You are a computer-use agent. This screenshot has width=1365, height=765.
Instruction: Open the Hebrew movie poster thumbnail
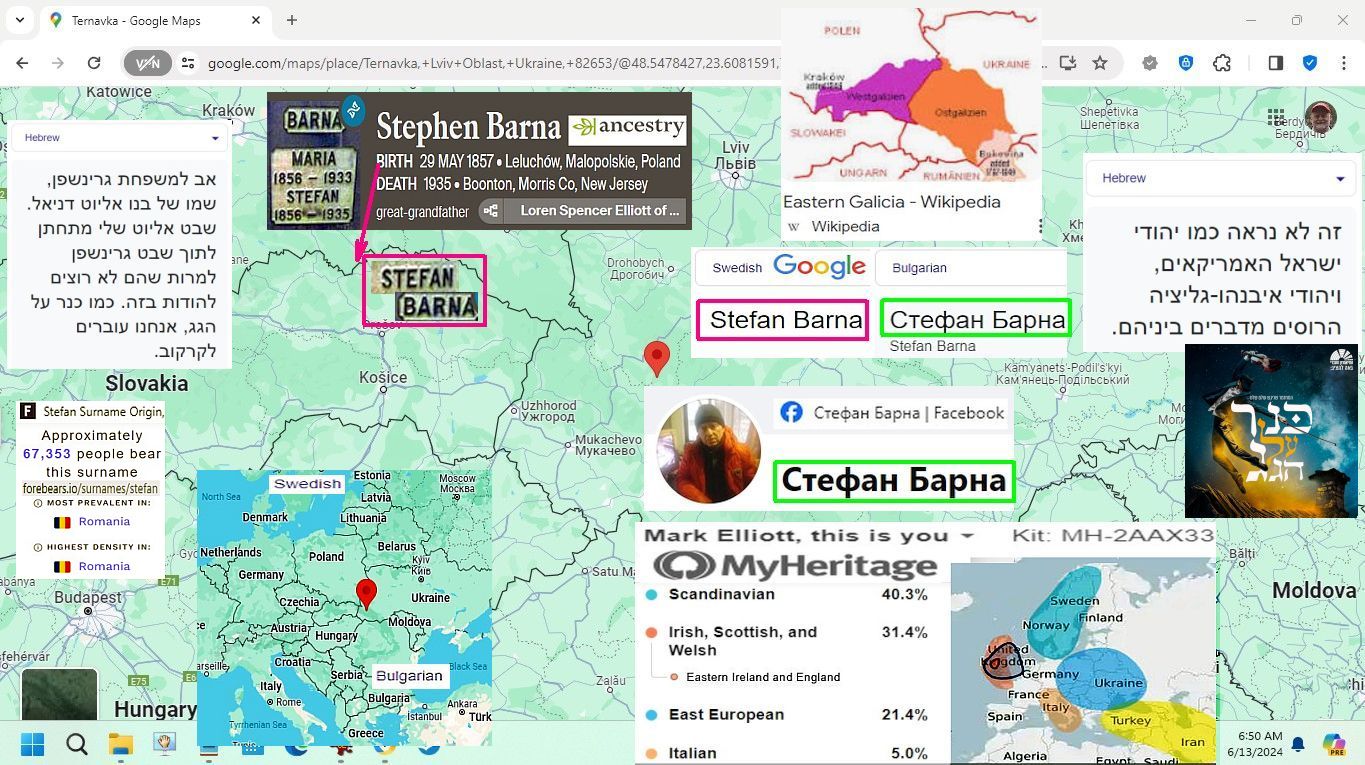tap(1271, 431)
